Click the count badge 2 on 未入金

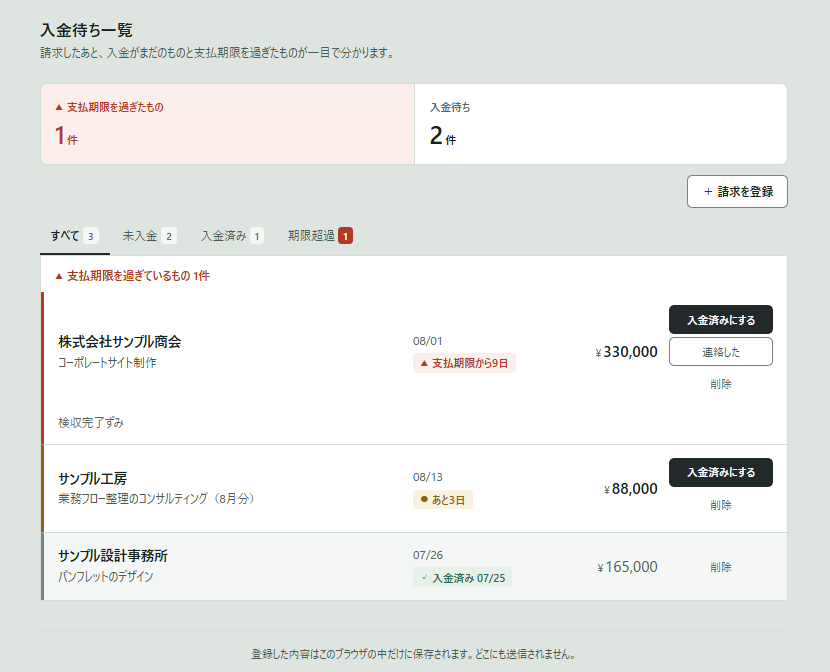click(169, 236)
